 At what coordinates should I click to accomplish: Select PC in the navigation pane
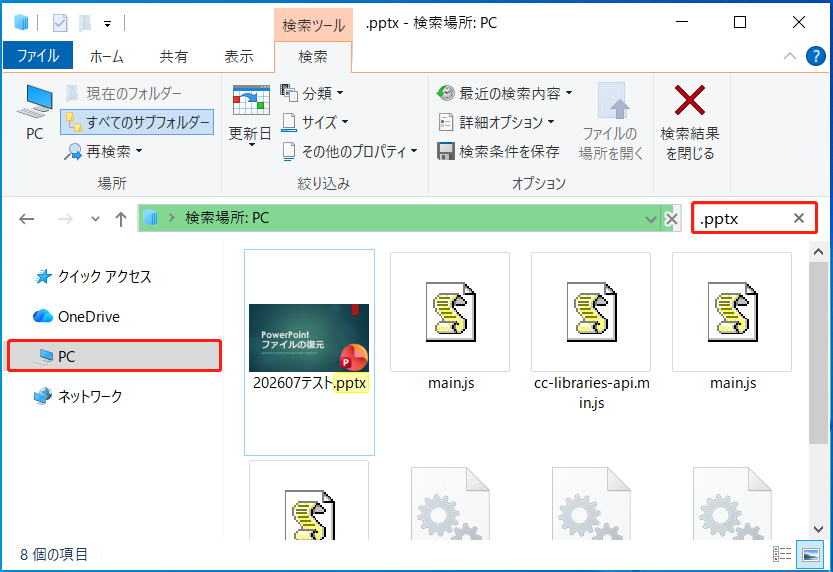114,356
